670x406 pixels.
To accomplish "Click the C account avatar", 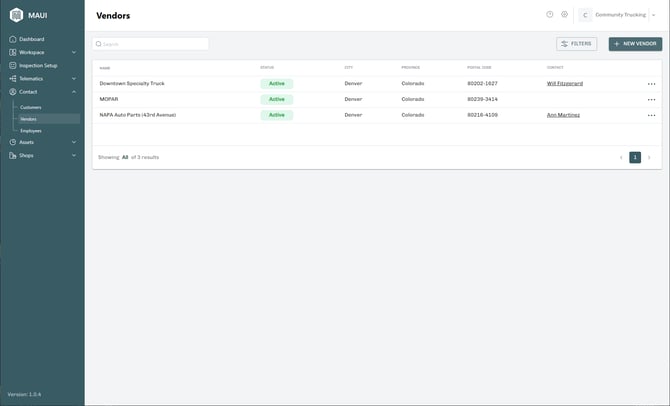I will (x=585, y=15).
